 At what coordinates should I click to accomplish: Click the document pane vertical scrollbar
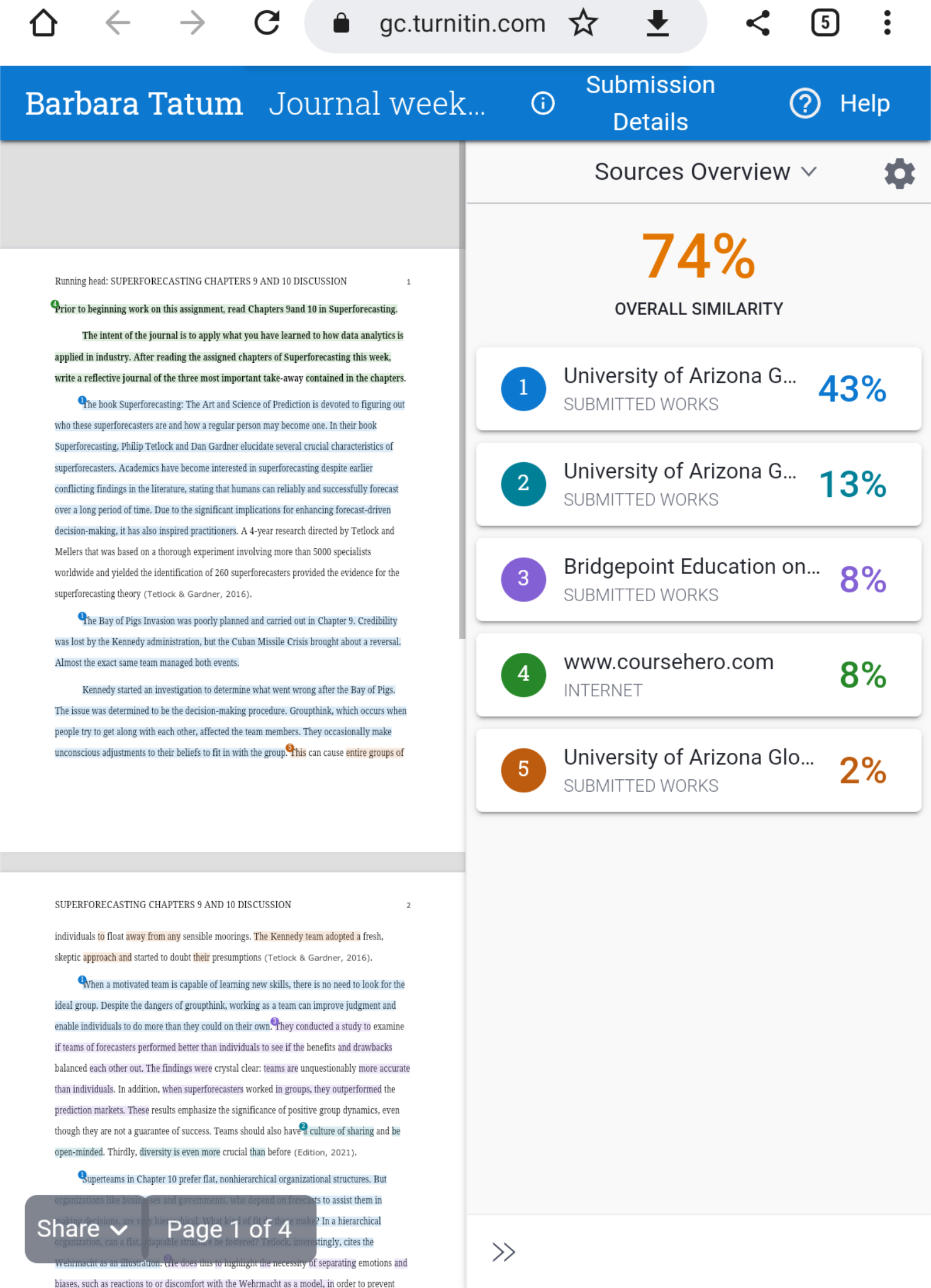pos(462,390)
